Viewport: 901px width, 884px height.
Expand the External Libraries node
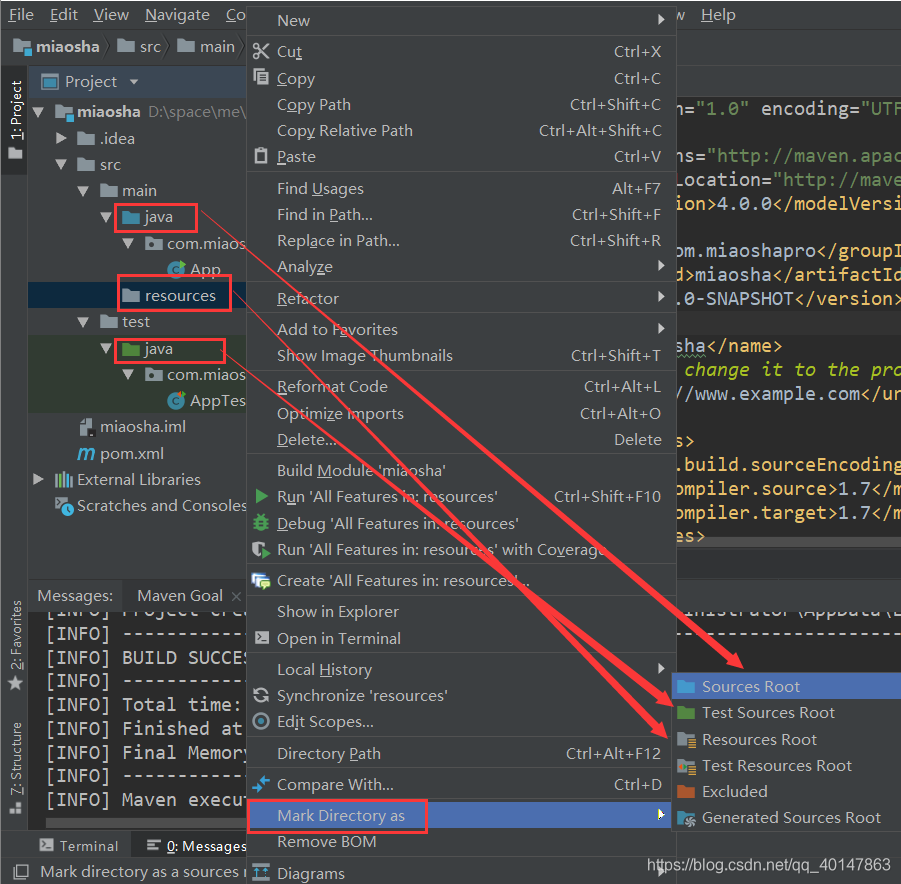(38, 479)
